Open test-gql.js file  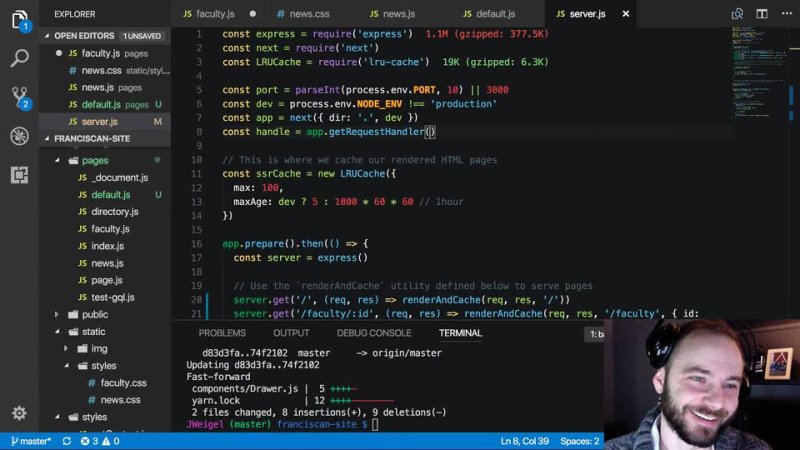click(105, 297)
